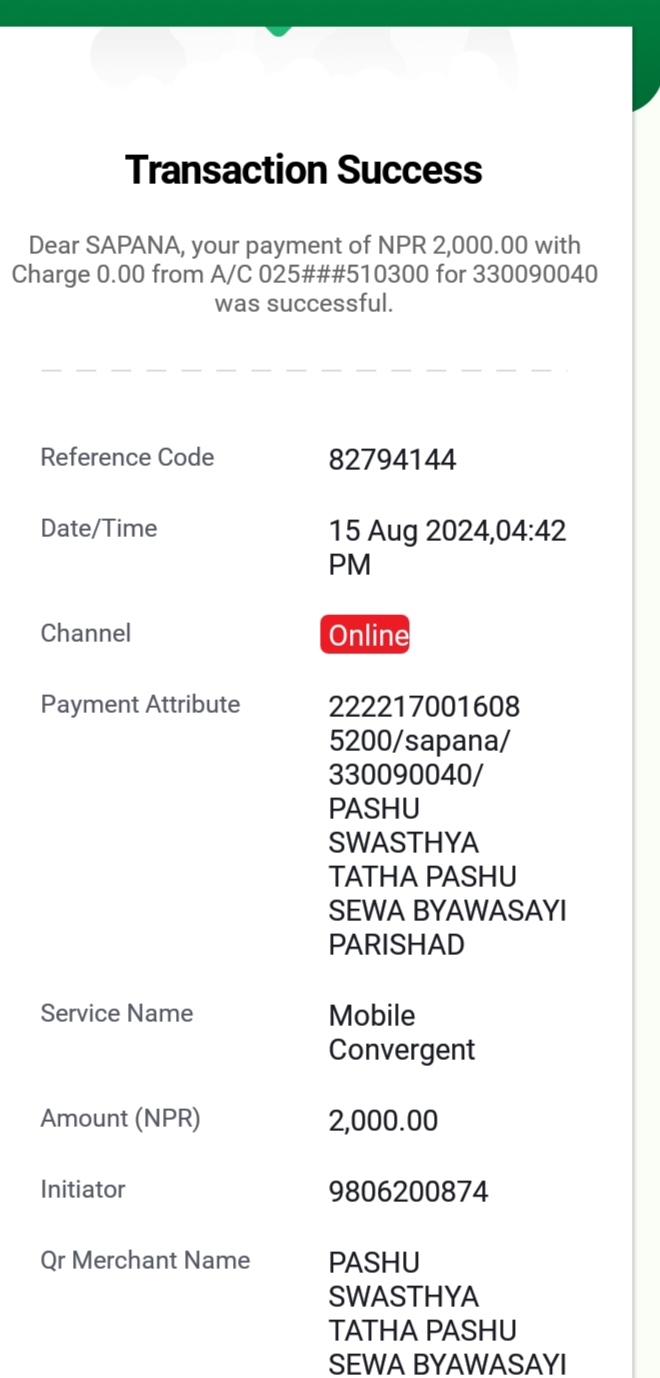Click the Initiator label
Viewport: 660px width, 1378px height.
point(83,1189)
